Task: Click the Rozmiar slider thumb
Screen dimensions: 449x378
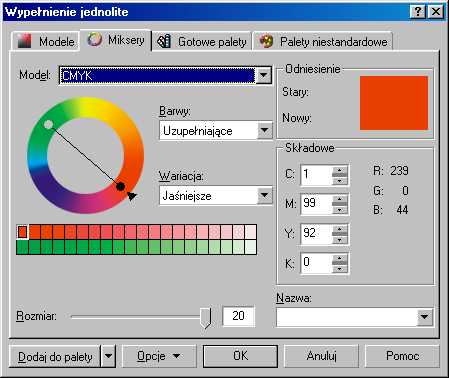Action: (205, 318)
